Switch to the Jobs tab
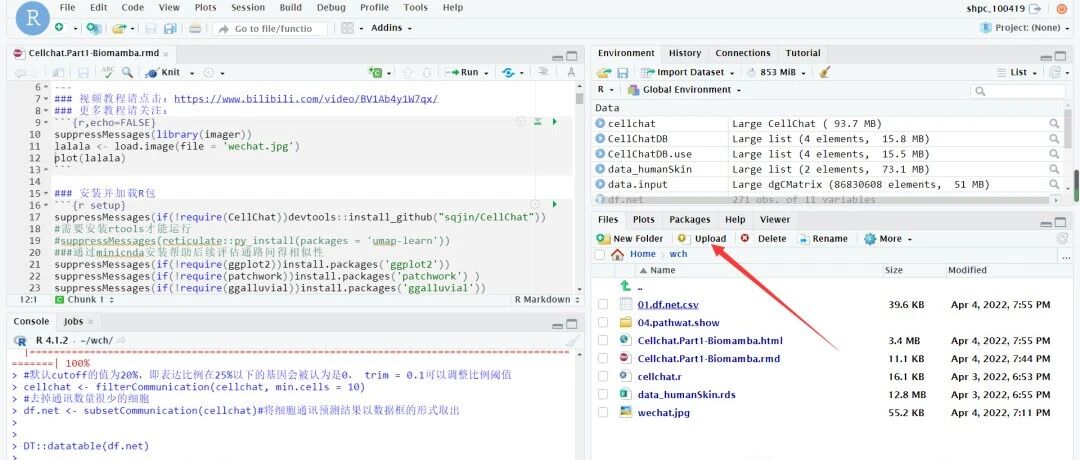Screen dimensions: 1080x460 [x=73, y=322]
